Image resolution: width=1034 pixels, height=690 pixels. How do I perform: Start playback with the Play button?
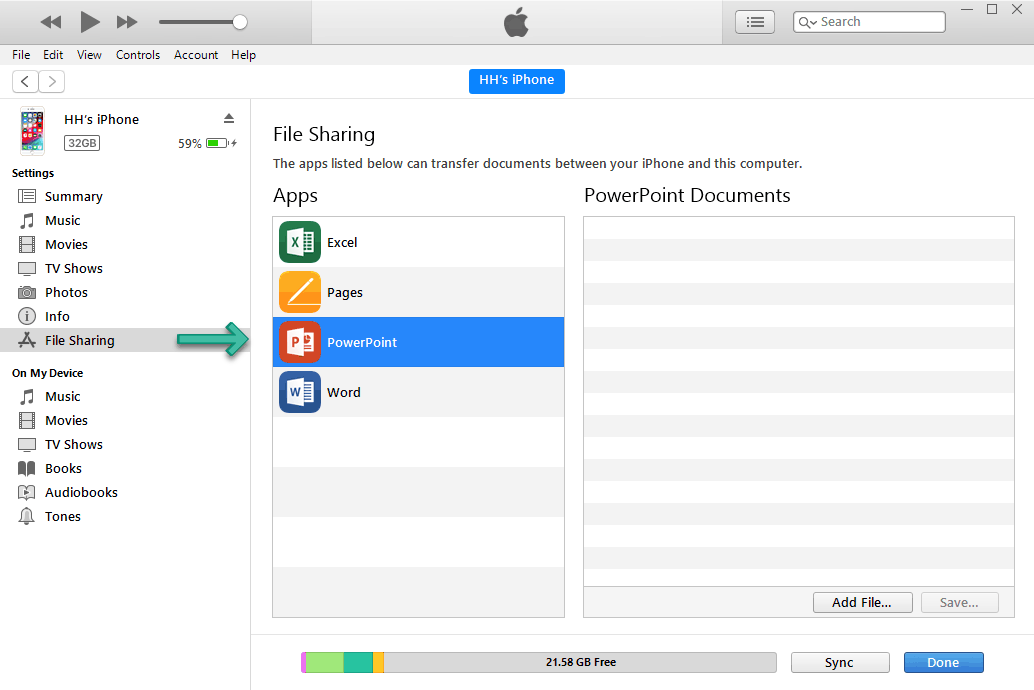point(90,22)
